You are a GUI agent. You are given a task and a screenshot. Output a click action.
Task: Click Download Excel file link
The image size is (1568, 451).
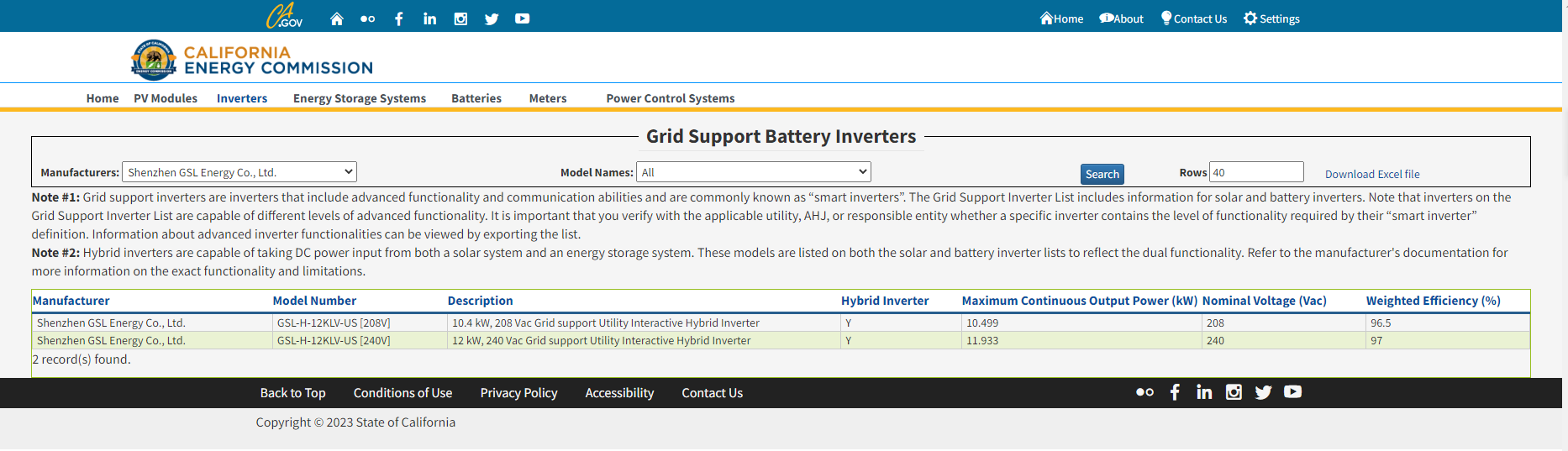click(1372, 174)
